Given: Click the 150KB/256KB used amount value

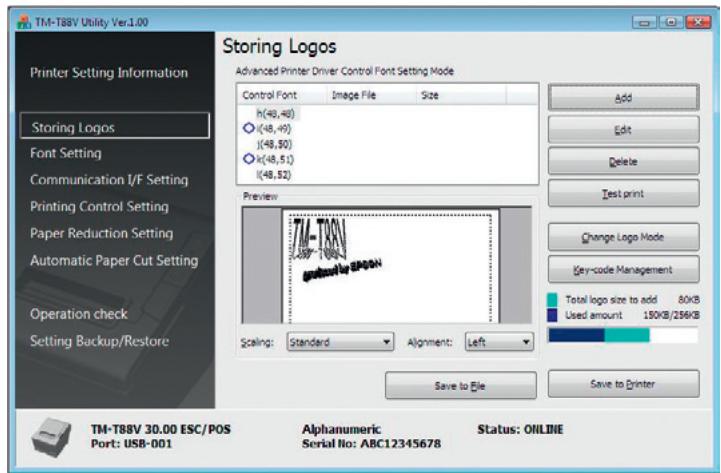Looking at the screenshot, I should tap(671, 315).
